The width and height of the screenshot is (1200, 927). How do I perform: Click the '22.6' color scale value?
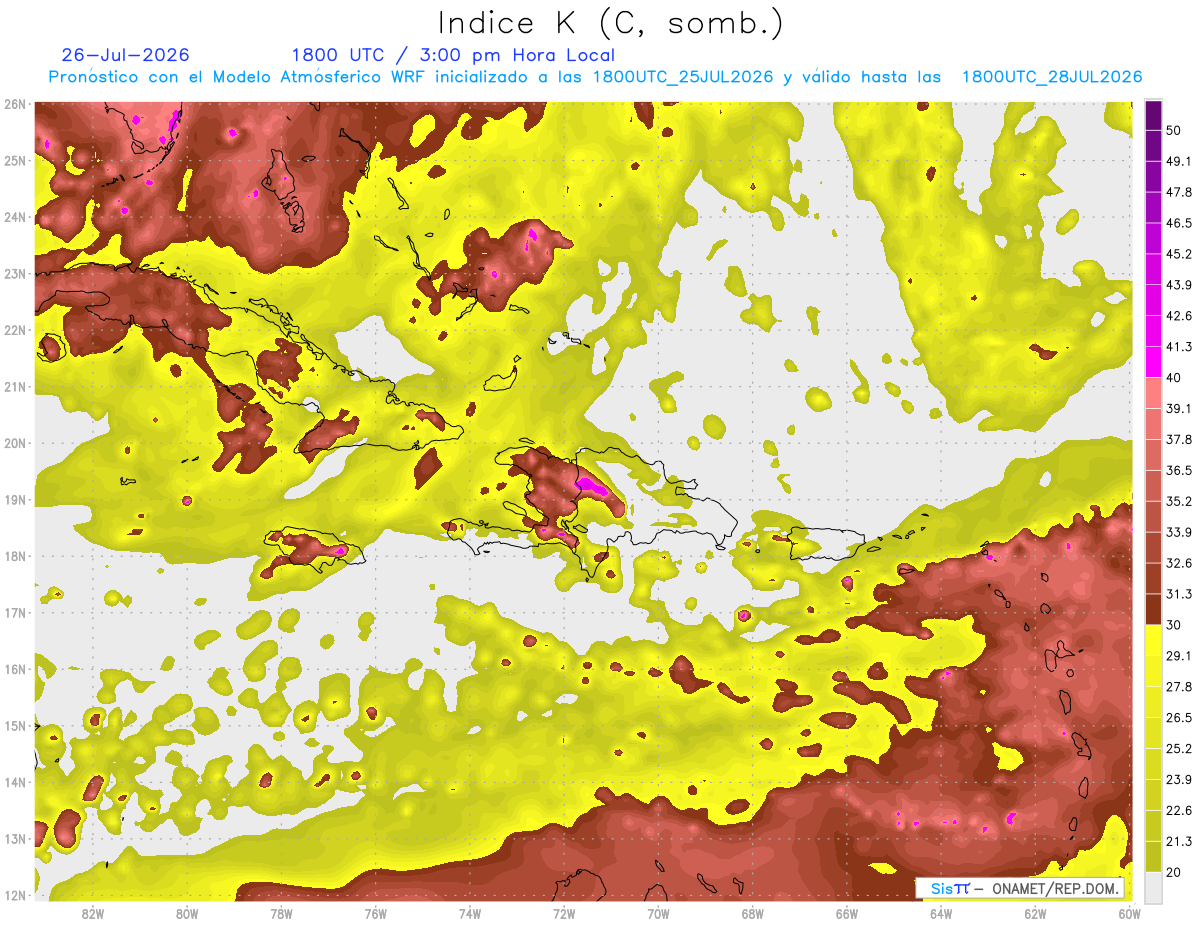pyautogui.click(x=1178, y=810)
